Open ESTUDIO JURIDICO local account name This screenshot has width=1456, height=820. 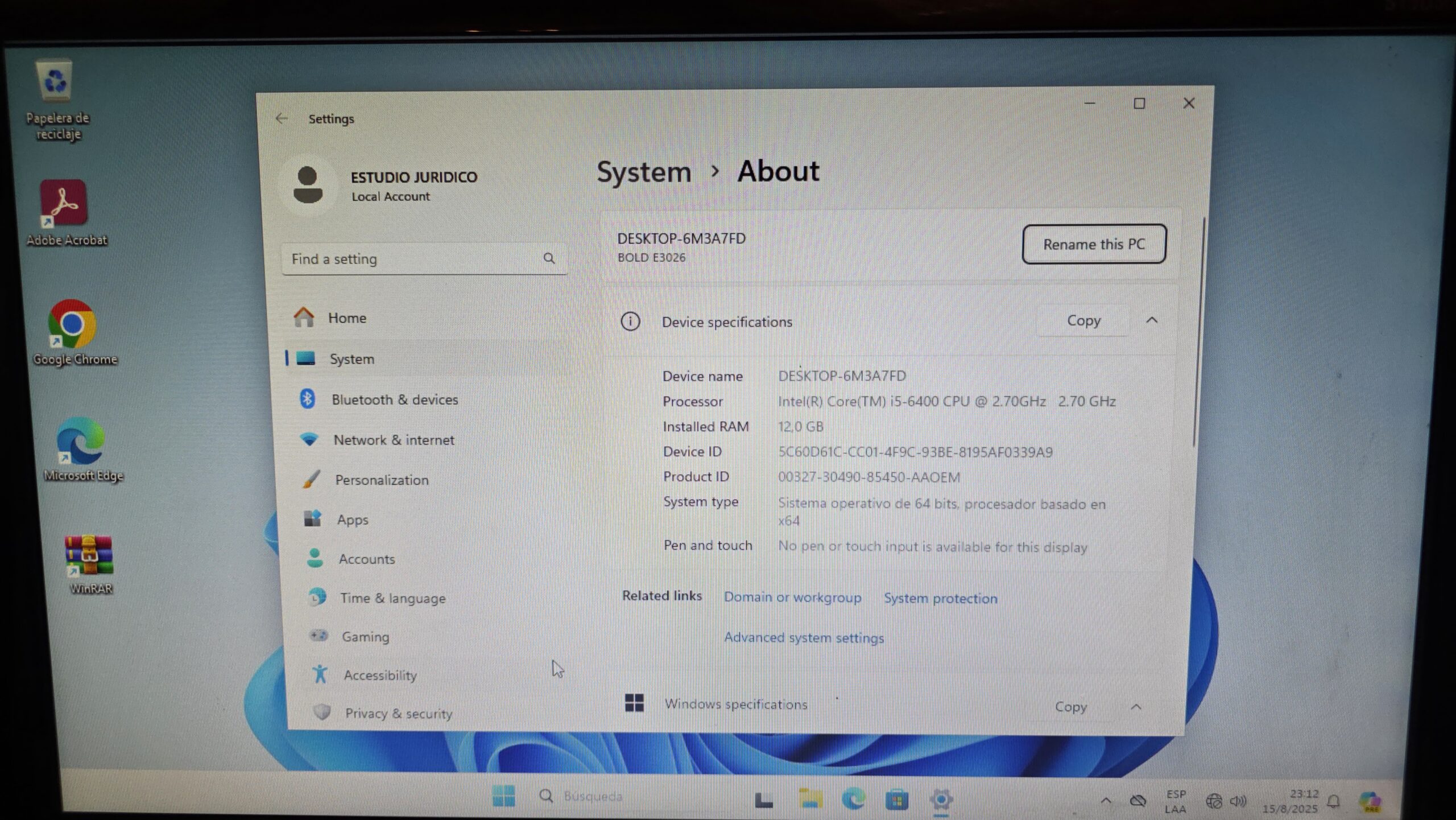pos(414,177)
